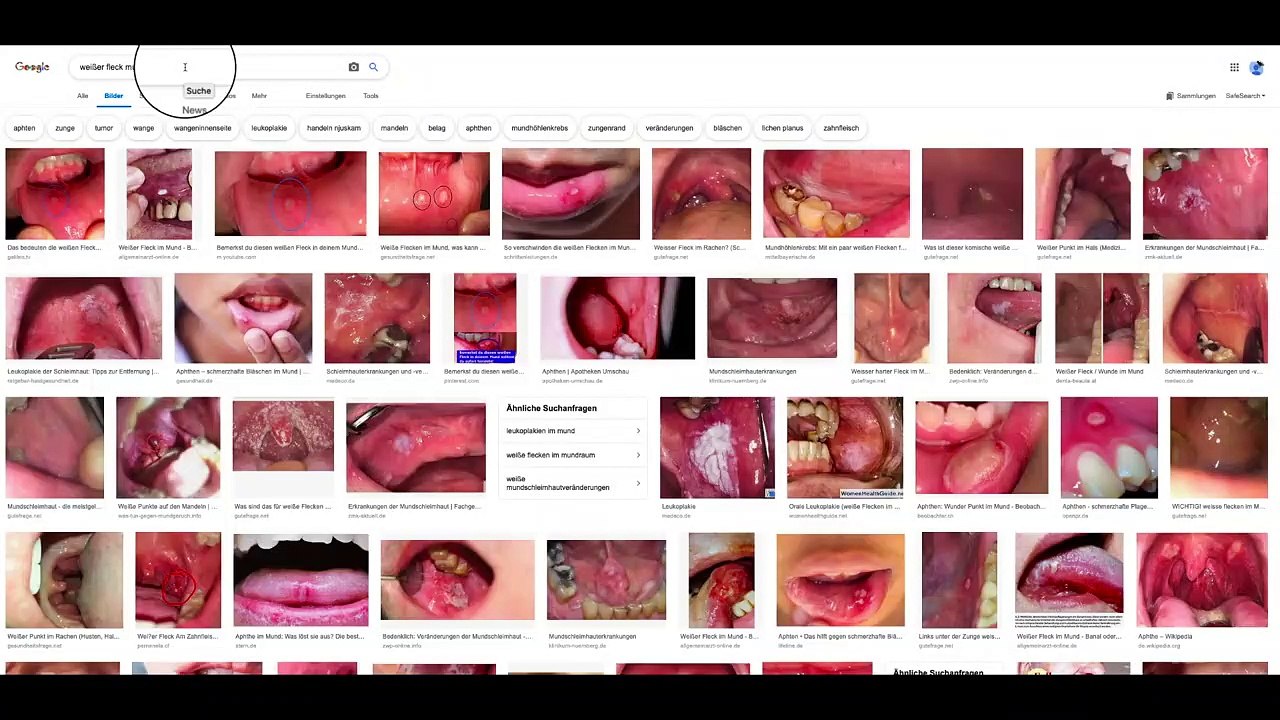
Task: Filter by the 'belag' chip
Action: (437, 128)
